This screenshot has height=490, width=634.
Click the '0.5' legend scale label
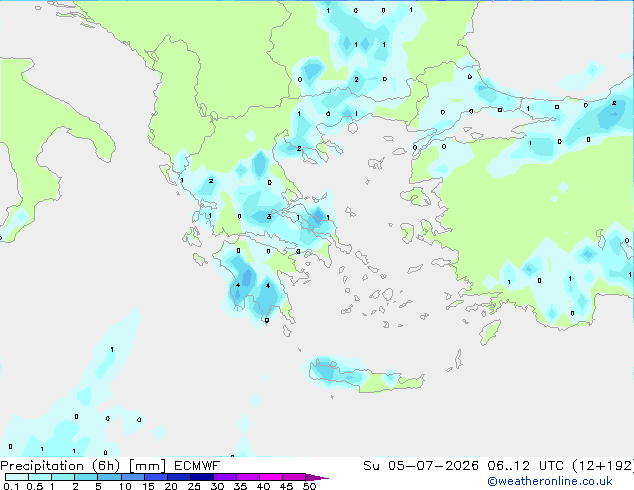(34, 486)
